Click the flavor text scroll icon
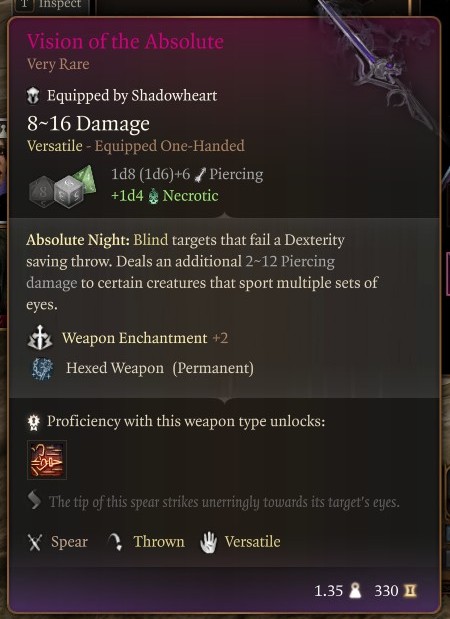Viewport: 450px width, 619px height. (x=34, y=500)
